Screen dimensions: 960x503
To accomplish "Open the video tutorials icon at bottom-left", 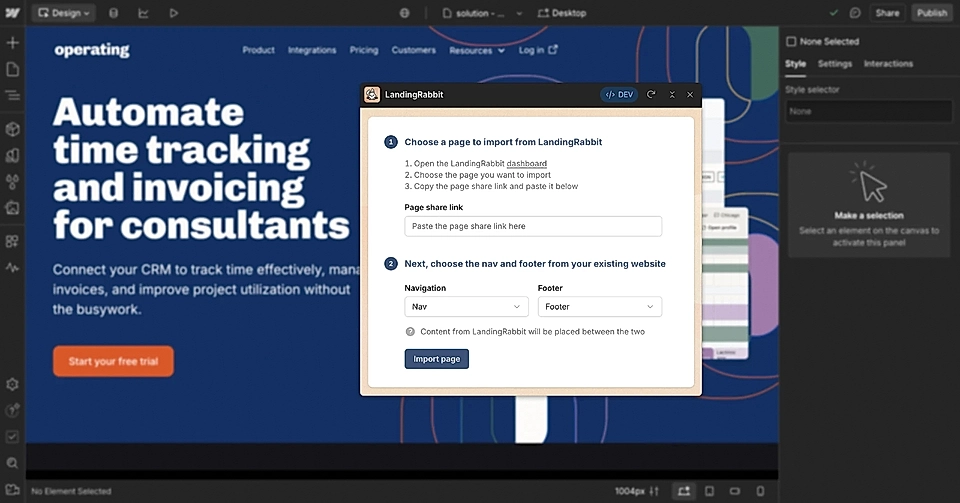I will coord(12,490).
